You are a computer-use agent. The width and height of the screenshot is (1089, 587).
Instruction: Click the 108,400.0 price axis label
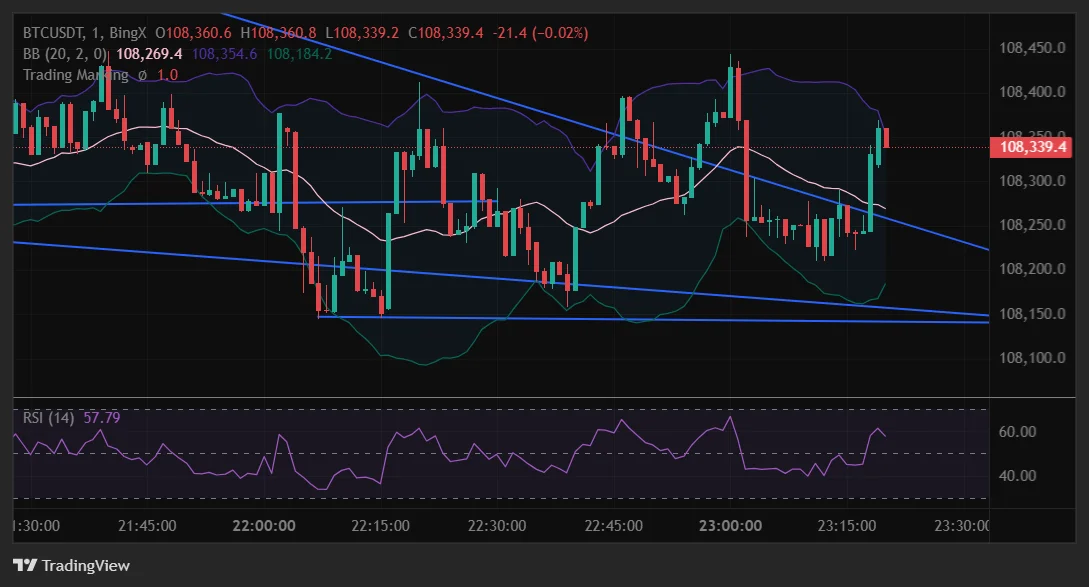tap(1031, 92)
